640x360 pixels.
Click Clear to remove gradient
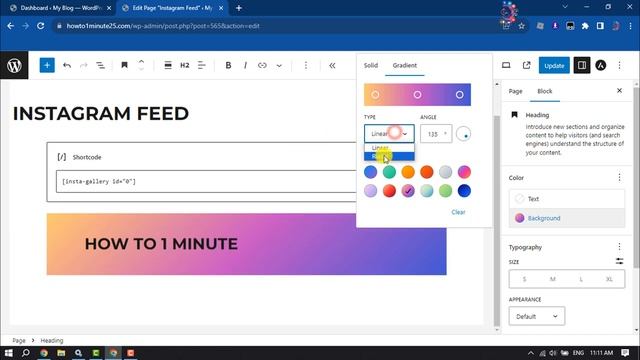(x=458, y=212)
